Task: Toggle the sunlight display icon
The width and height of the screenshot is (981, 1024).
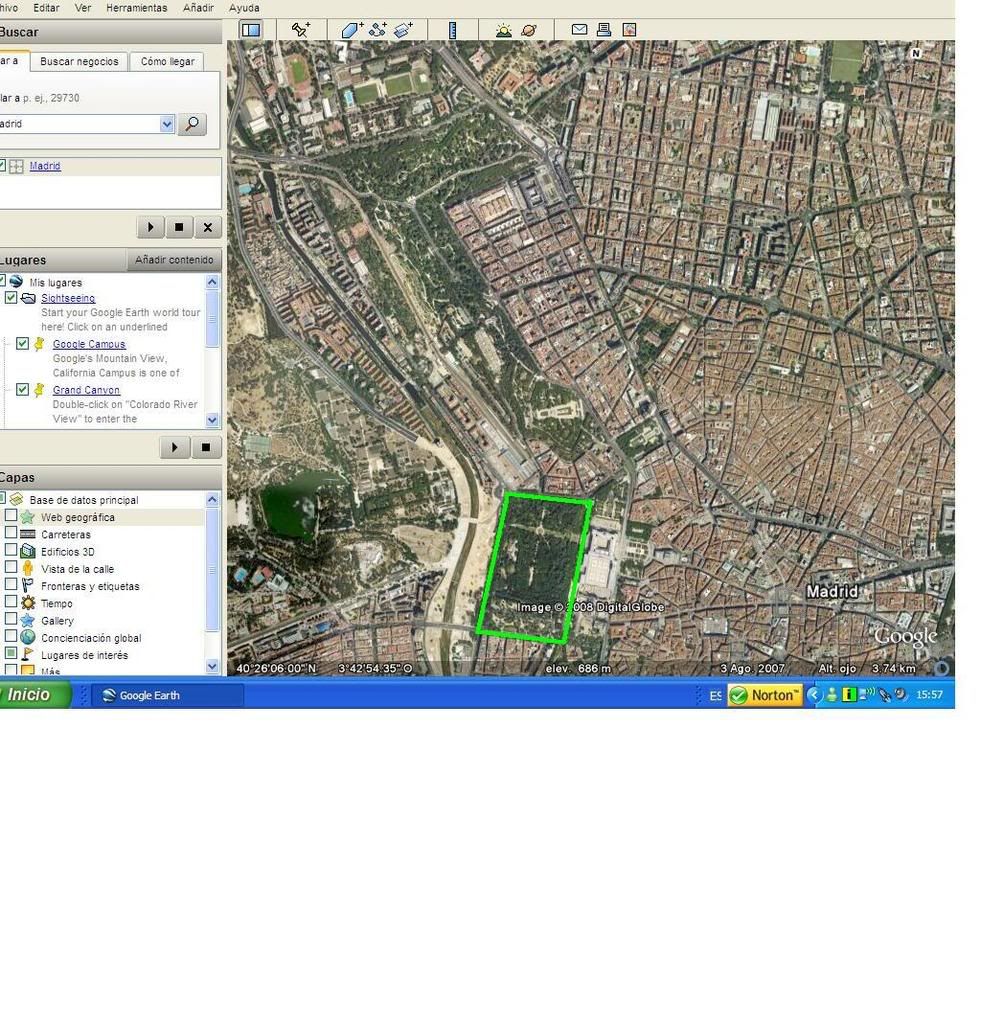Action: point(503,30)
